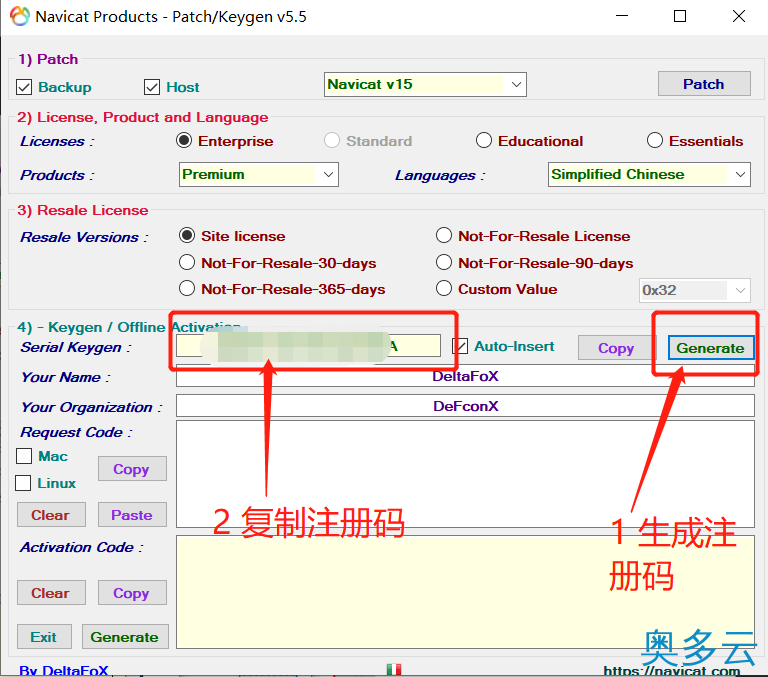Screen dimensions: 768x677
Task: Generate a serial key
Action: click(711, 348)
